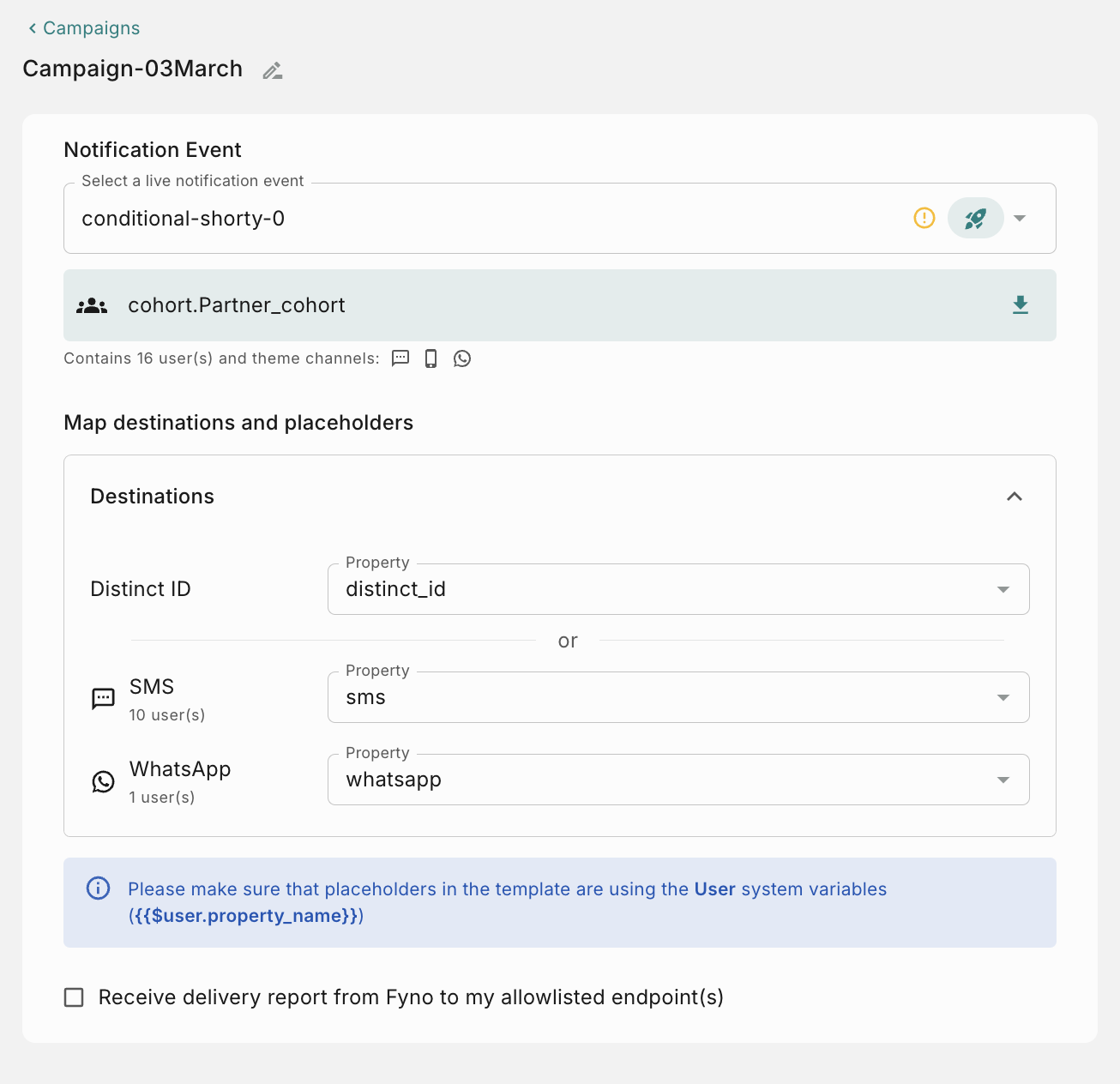Click the mobile push channel icon
This screenshot has height=1084, width=1120.
[x=431, y=358]
